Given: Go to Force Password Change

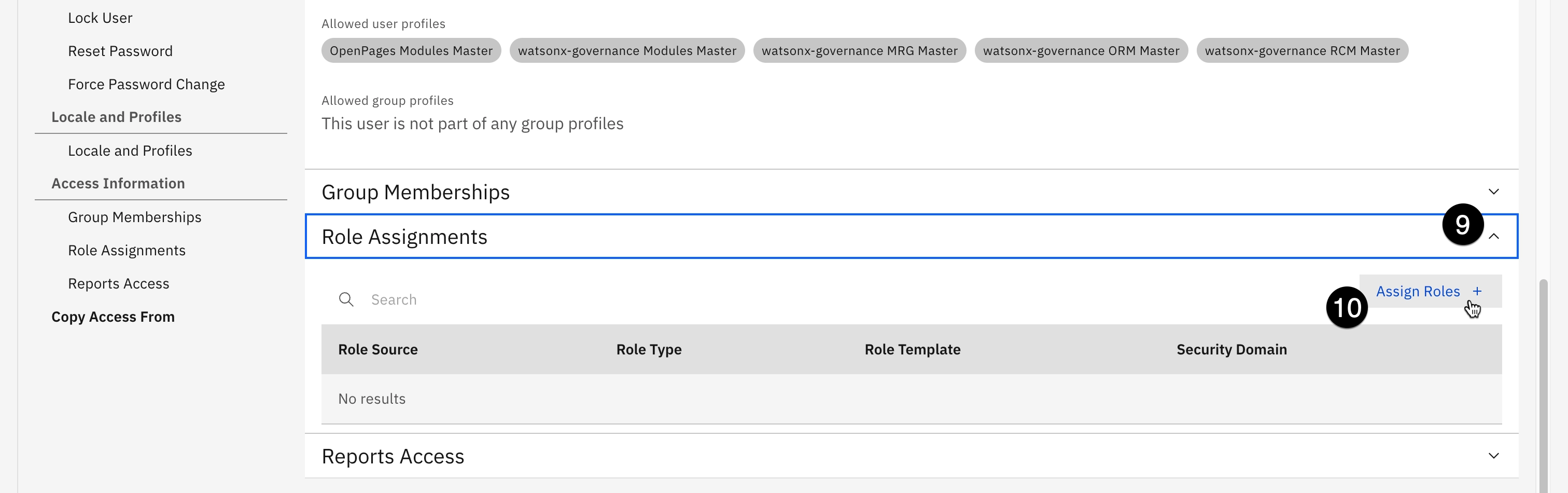Looking at the screenshot, I should 146,84.
